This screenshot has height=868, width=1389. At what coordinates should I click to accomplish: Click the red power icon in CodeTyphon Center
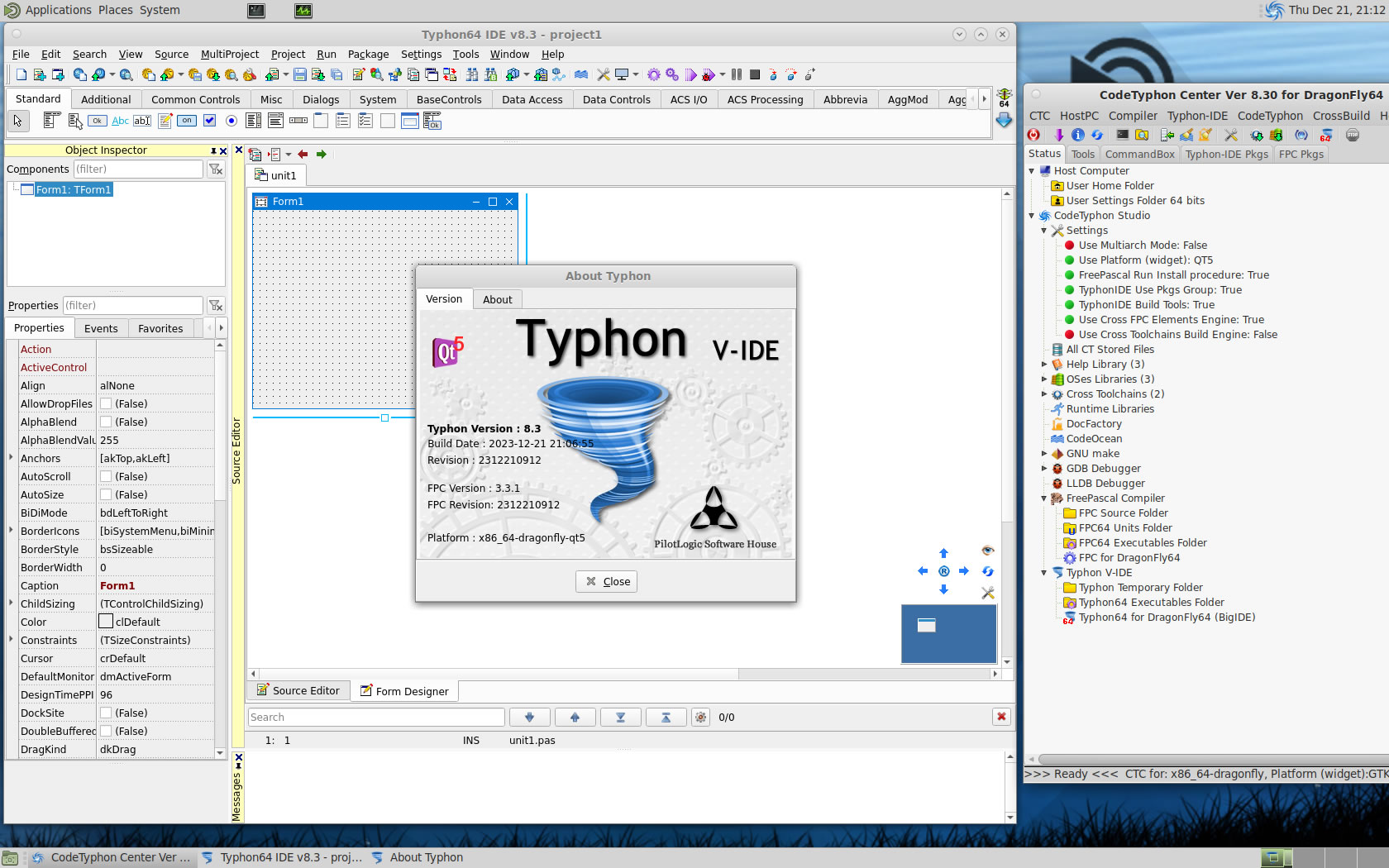(1034, 135)
